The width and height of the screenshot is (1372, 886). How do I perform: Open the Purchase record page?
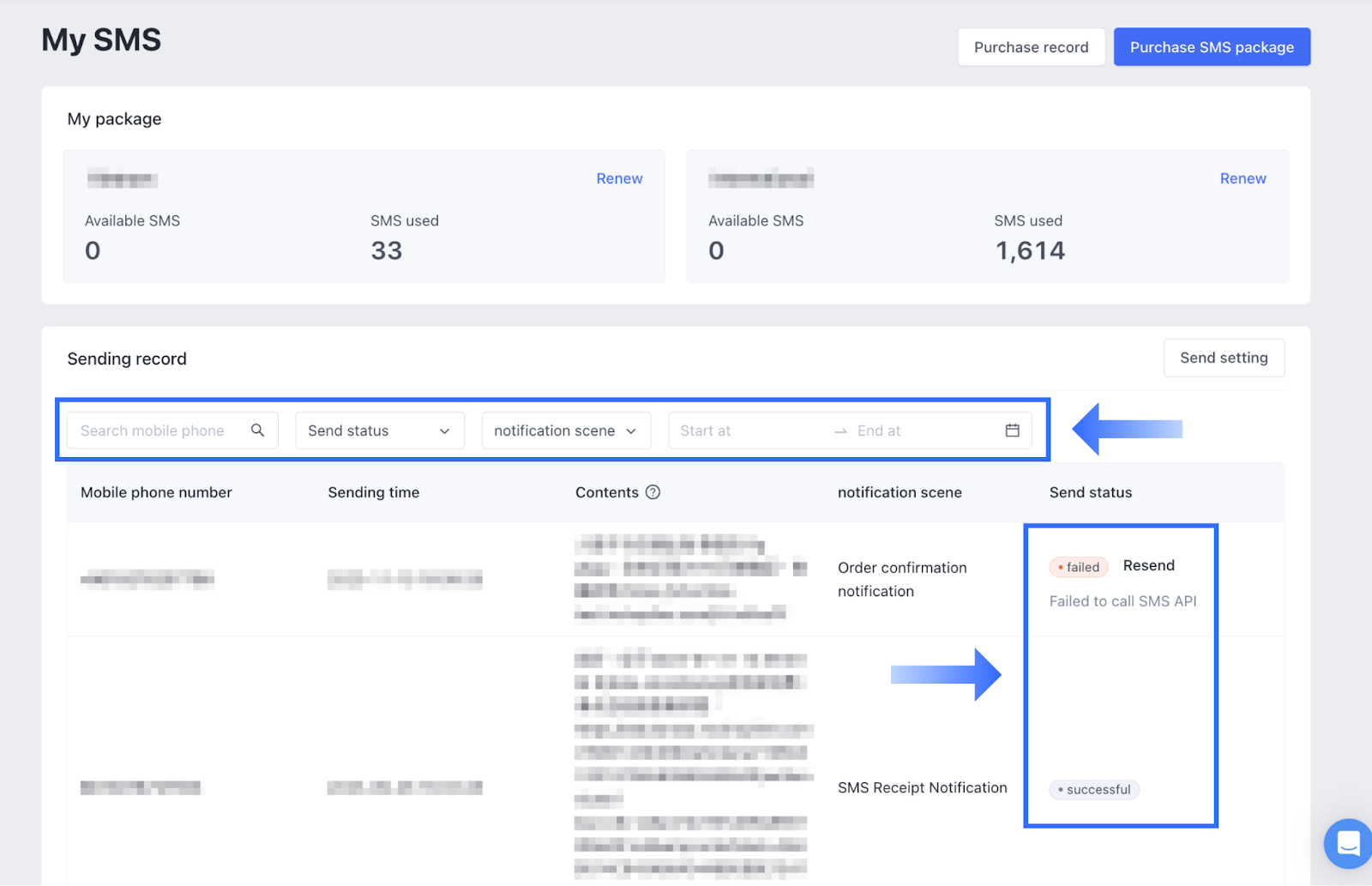point(1031,47)
